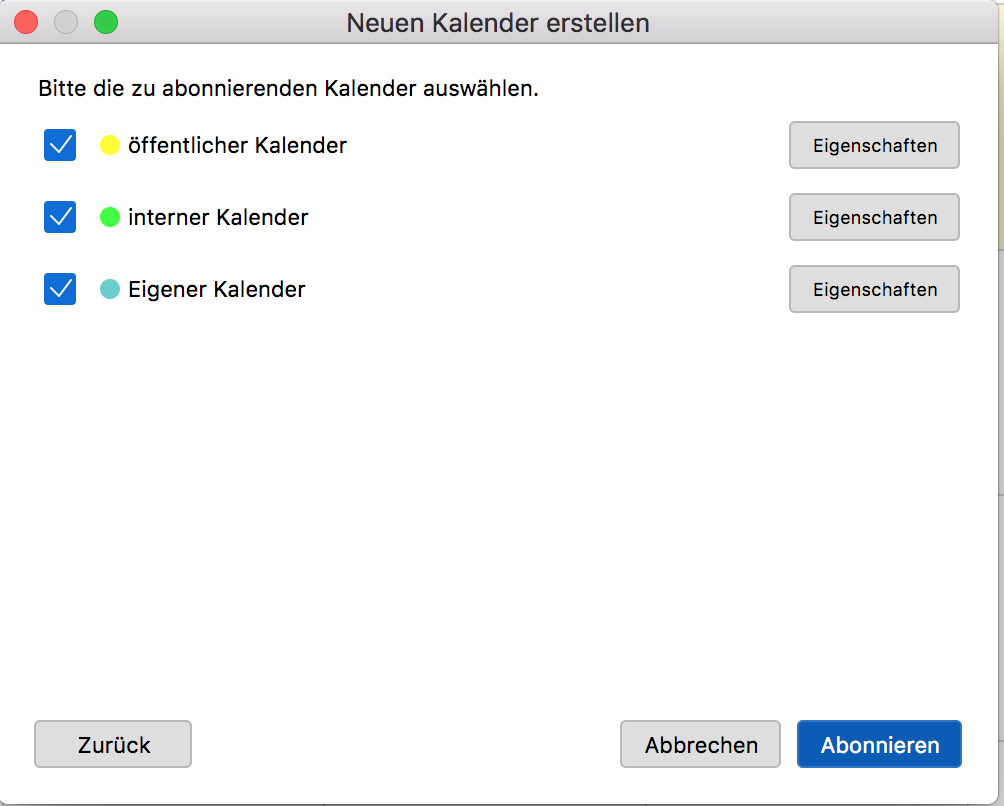Click the grey minimize window button
The height and width of the screenshot is (806, 1004).
66,22
